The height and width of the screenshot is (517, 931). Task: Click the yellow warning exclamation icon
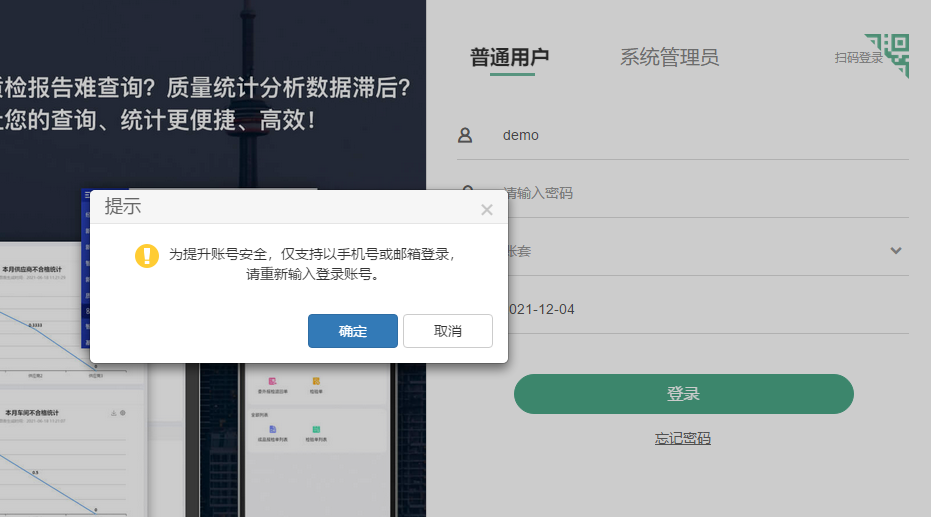pos(147,256)
